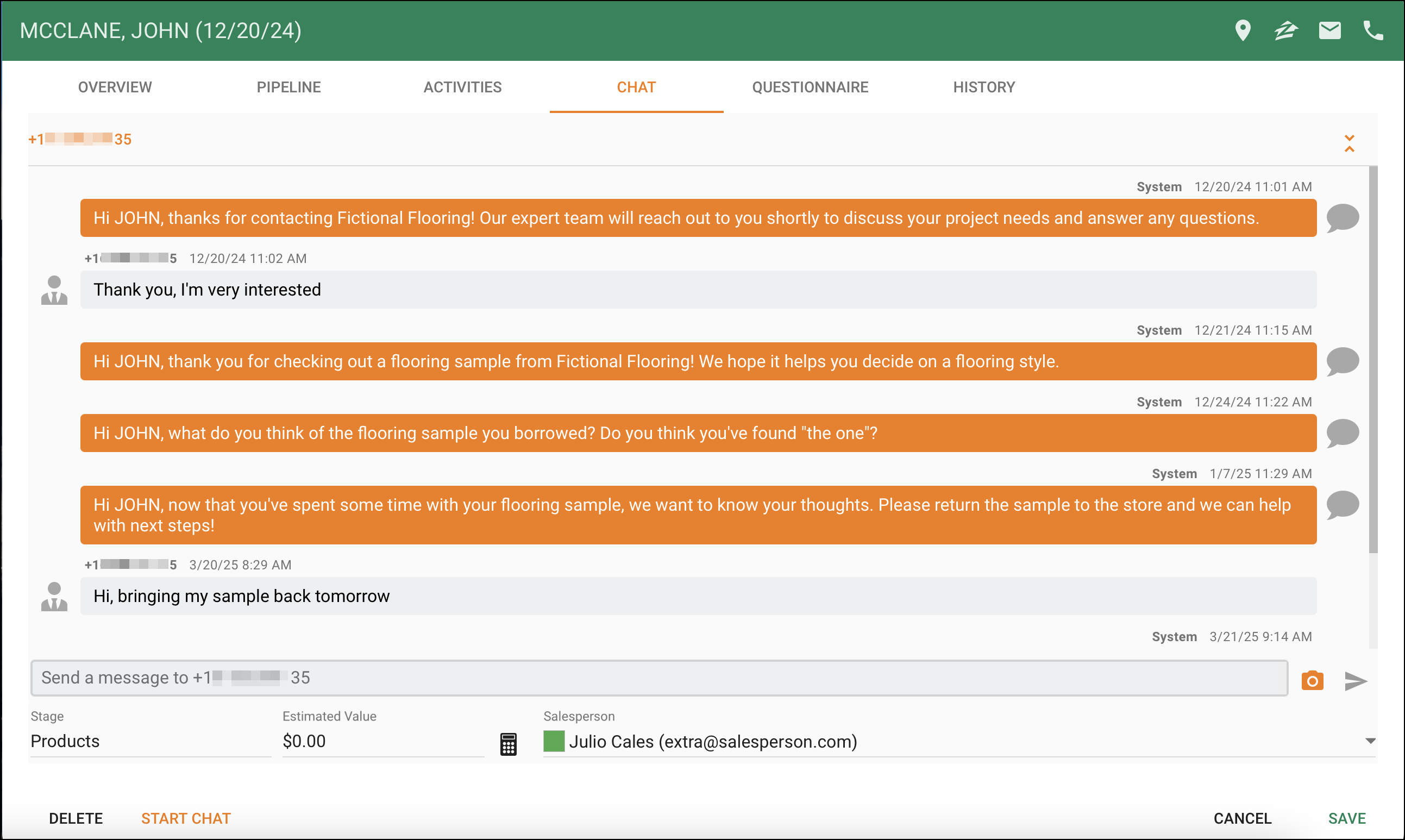Click the Zillow house icon in header
The image size is (1405, 840).
(1285, 30)
